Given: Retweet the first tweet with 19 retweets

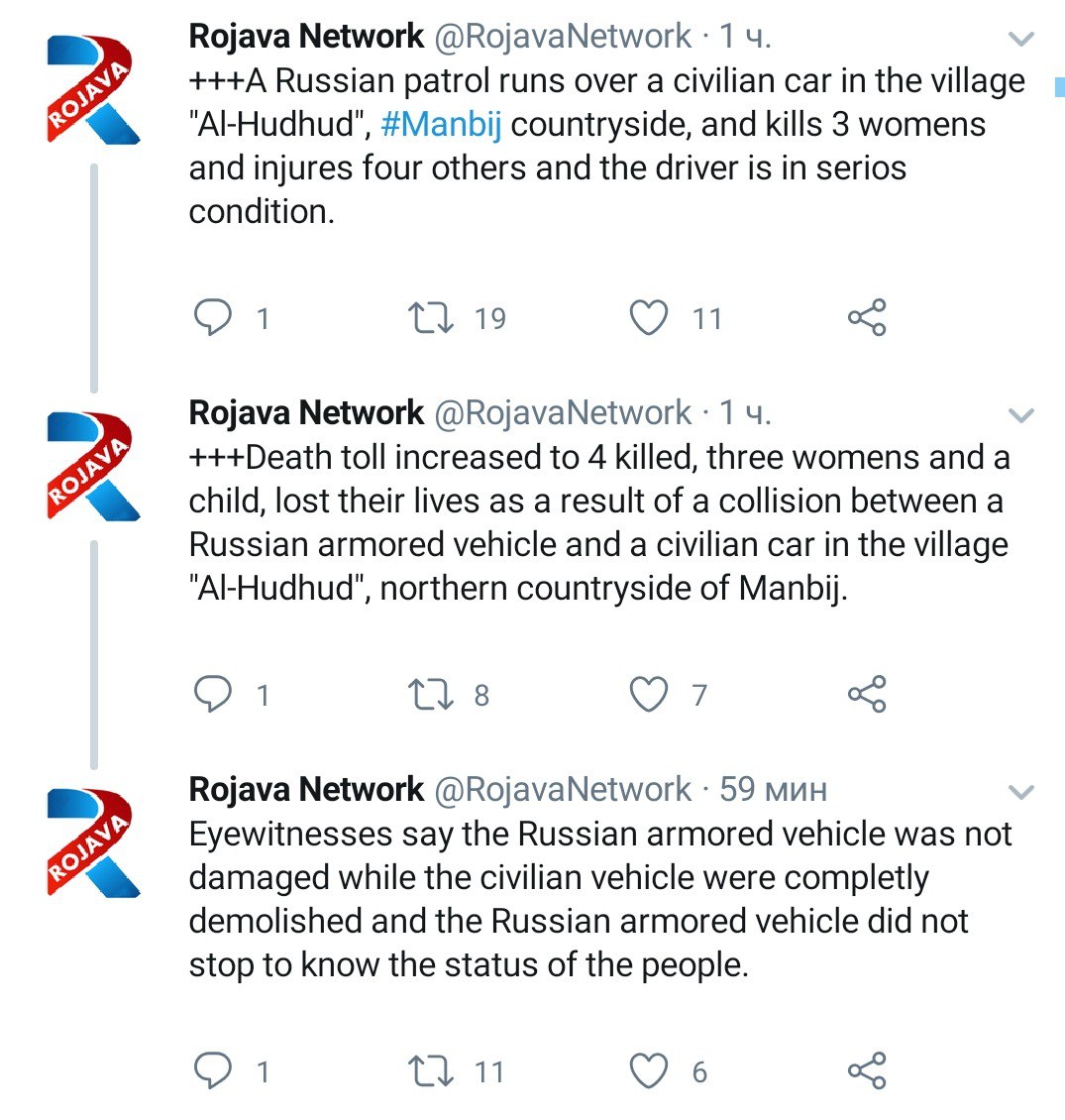Looking at the screenshot, I should (x=430, y=318).
